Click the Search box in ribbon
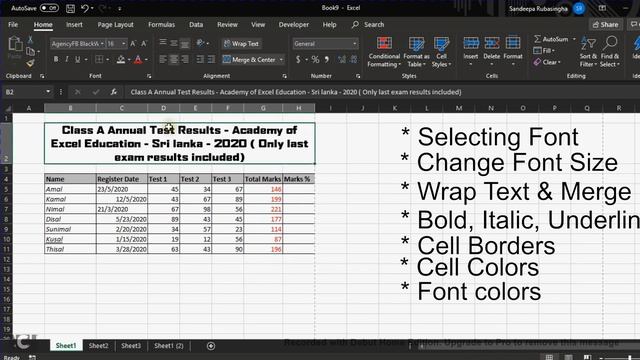The image size is (640, 360). (x=368, y=24)
